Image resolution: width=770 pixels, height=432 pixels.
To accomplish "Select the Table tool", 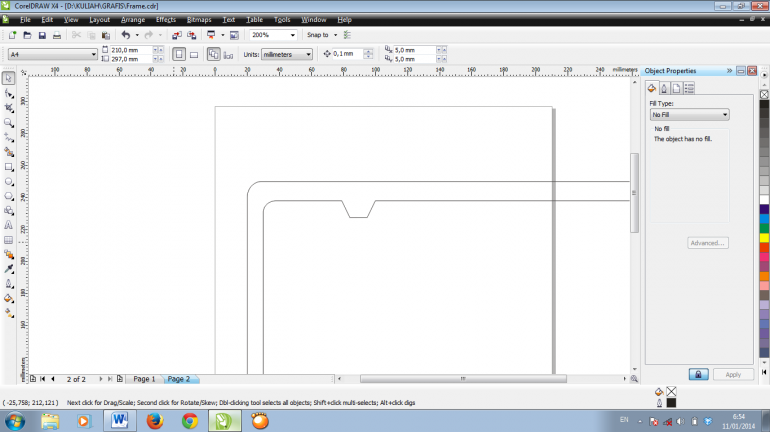I will pos(8,240).
